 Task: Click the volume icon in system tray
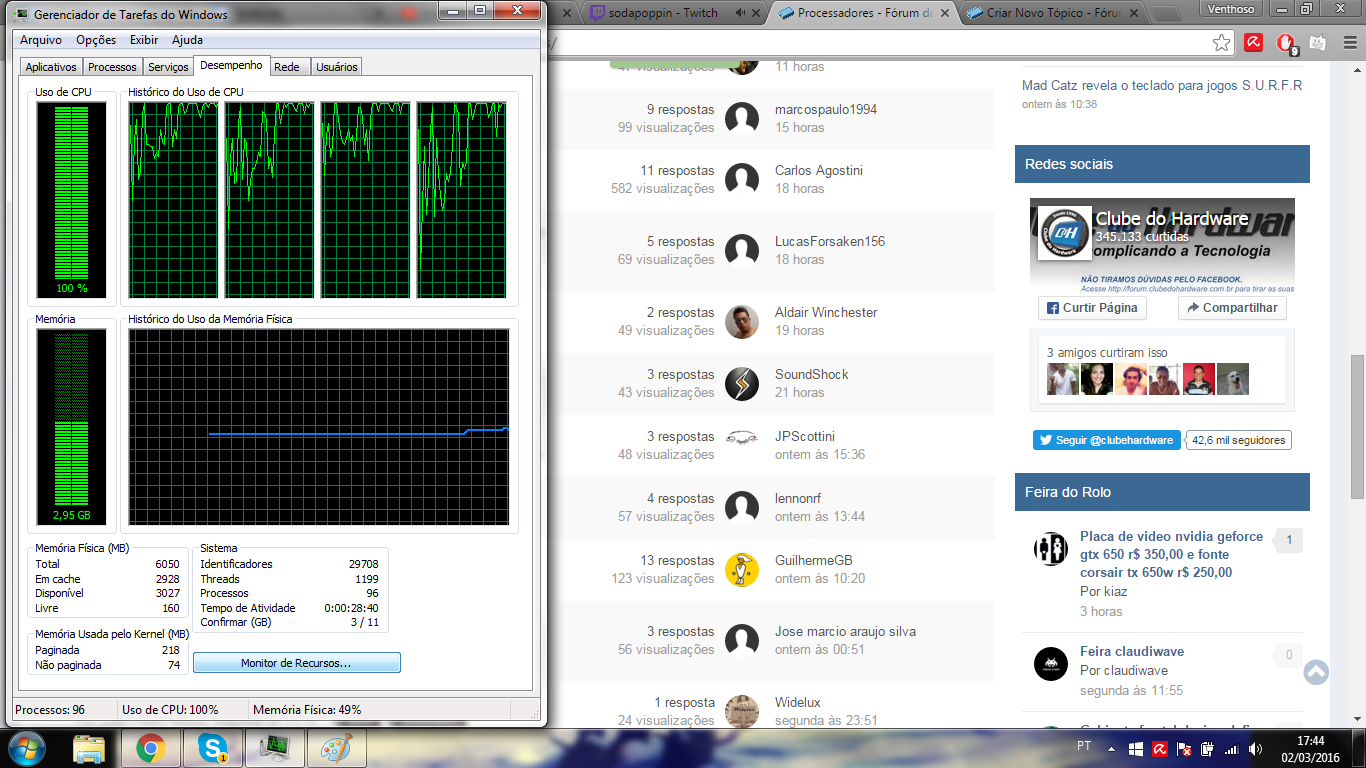pos(1255,748)
